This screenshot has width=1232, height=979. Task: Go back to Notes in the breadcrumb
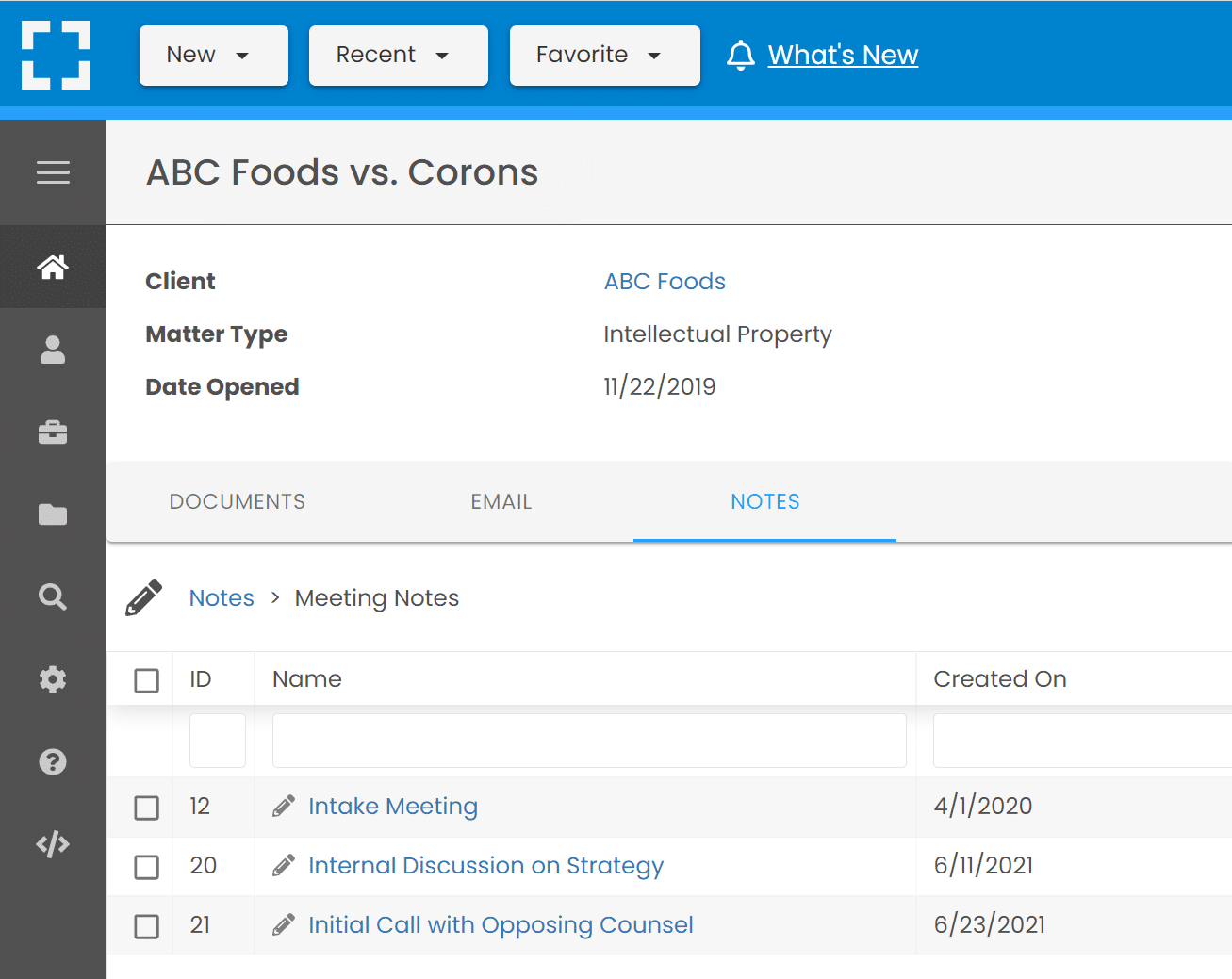tap(222, 598)
